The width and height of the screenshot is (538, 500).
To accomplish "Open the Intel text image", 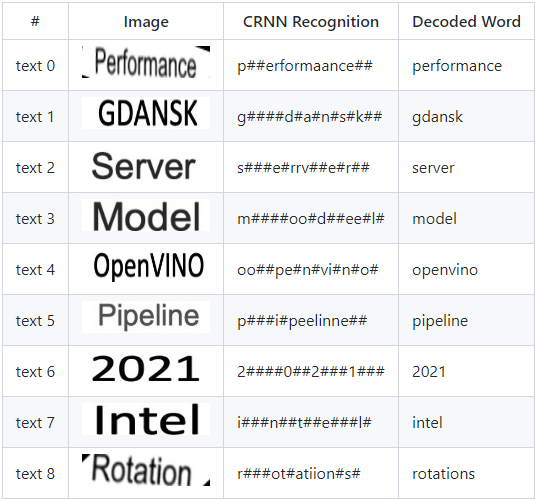I will pyautogui.click(x=146, y=419).
